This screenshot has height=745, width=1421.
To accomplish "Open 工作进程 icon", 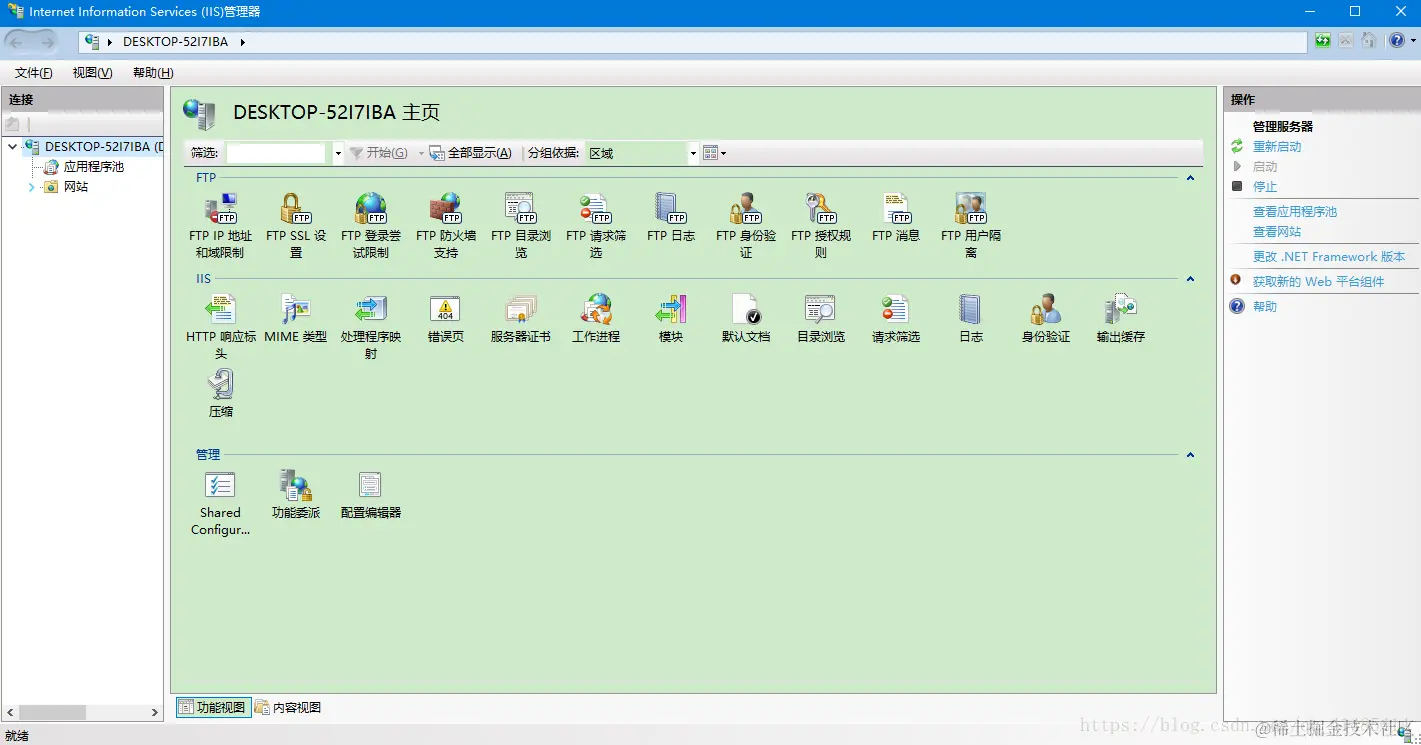I will pyautogui.click(x=596, y=319).
